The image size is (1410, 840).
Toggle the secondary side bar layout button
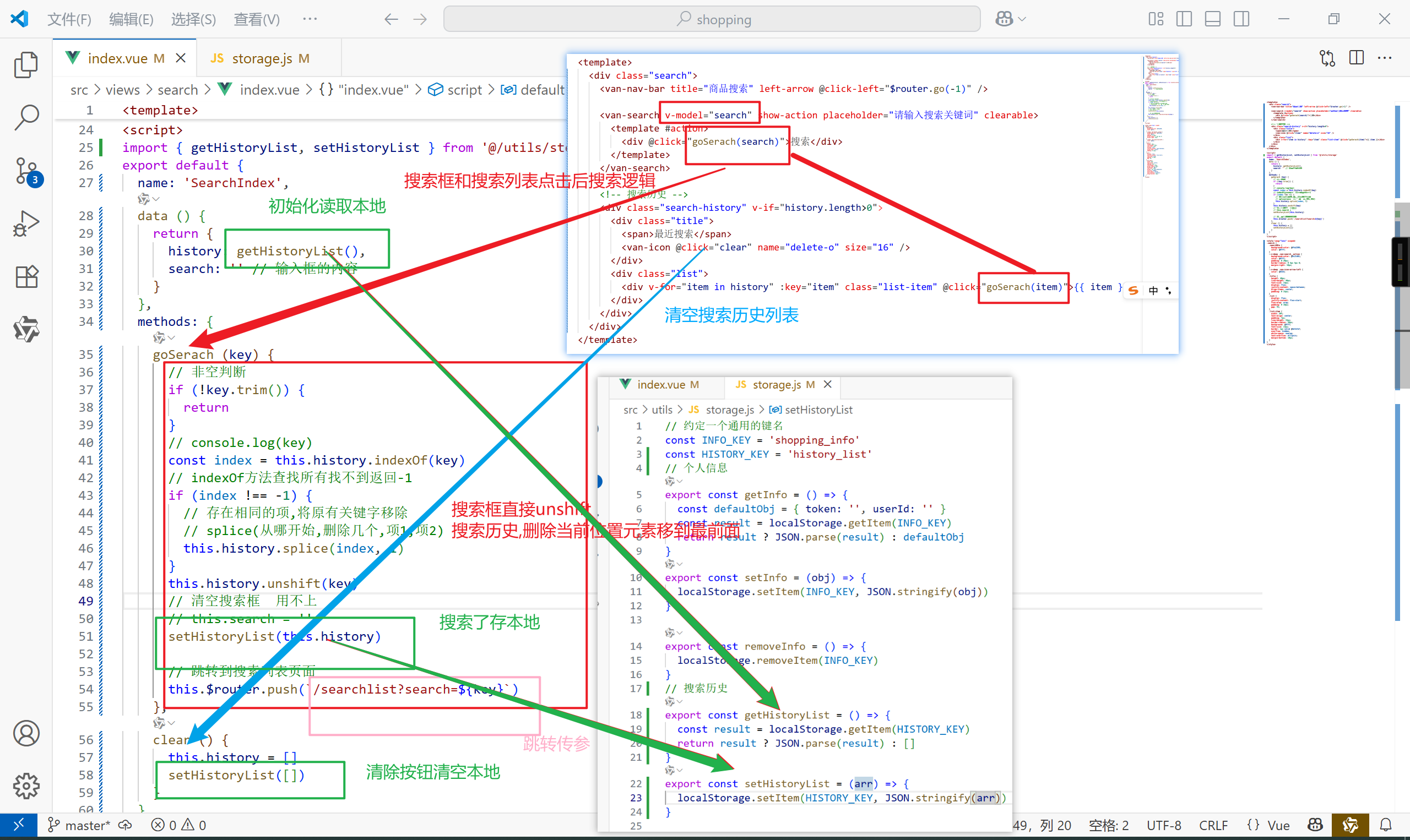pos(1241,19)
